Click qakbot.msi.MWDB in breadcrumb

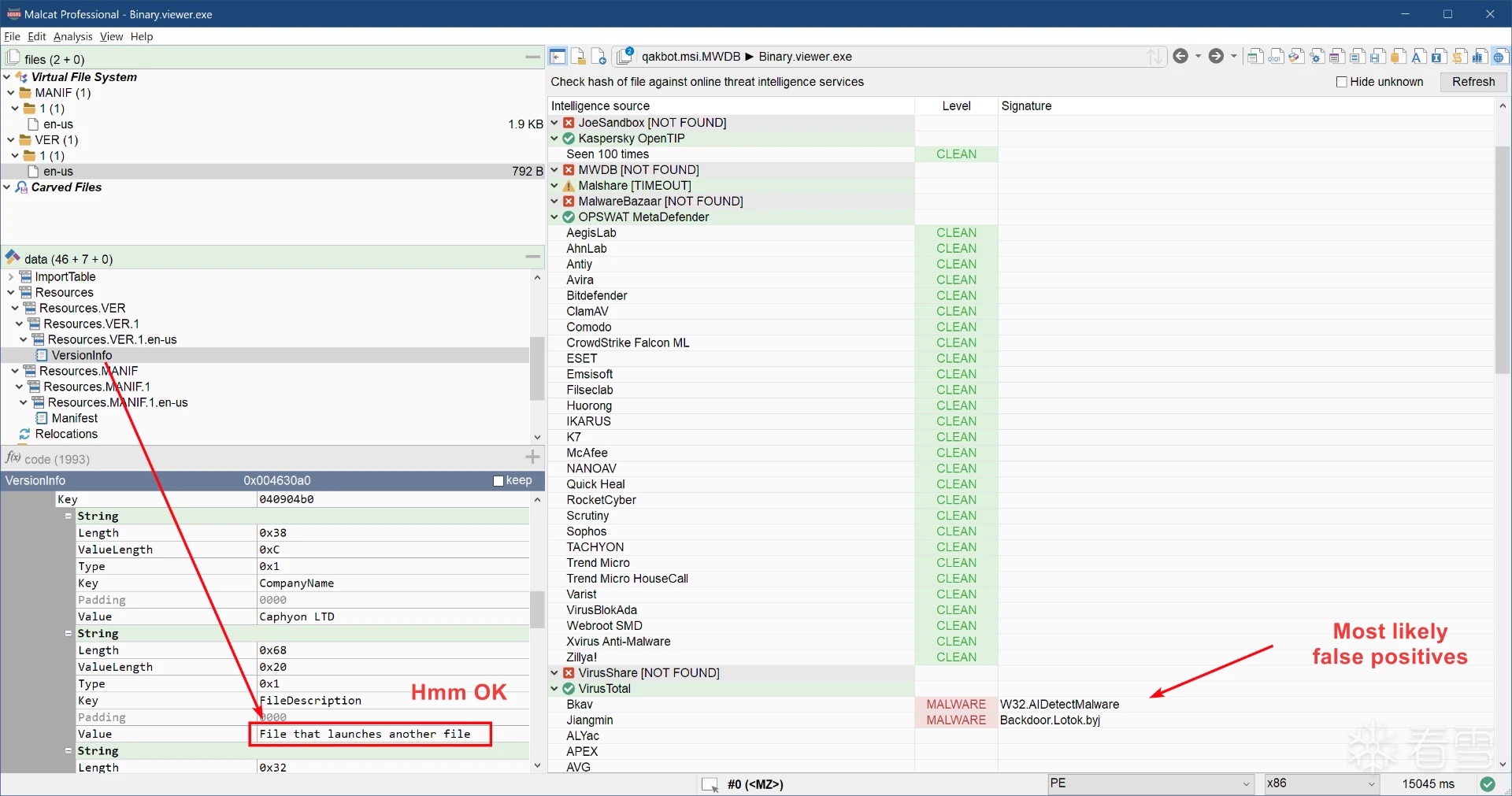pyautogui.click(x=691, y=57)
